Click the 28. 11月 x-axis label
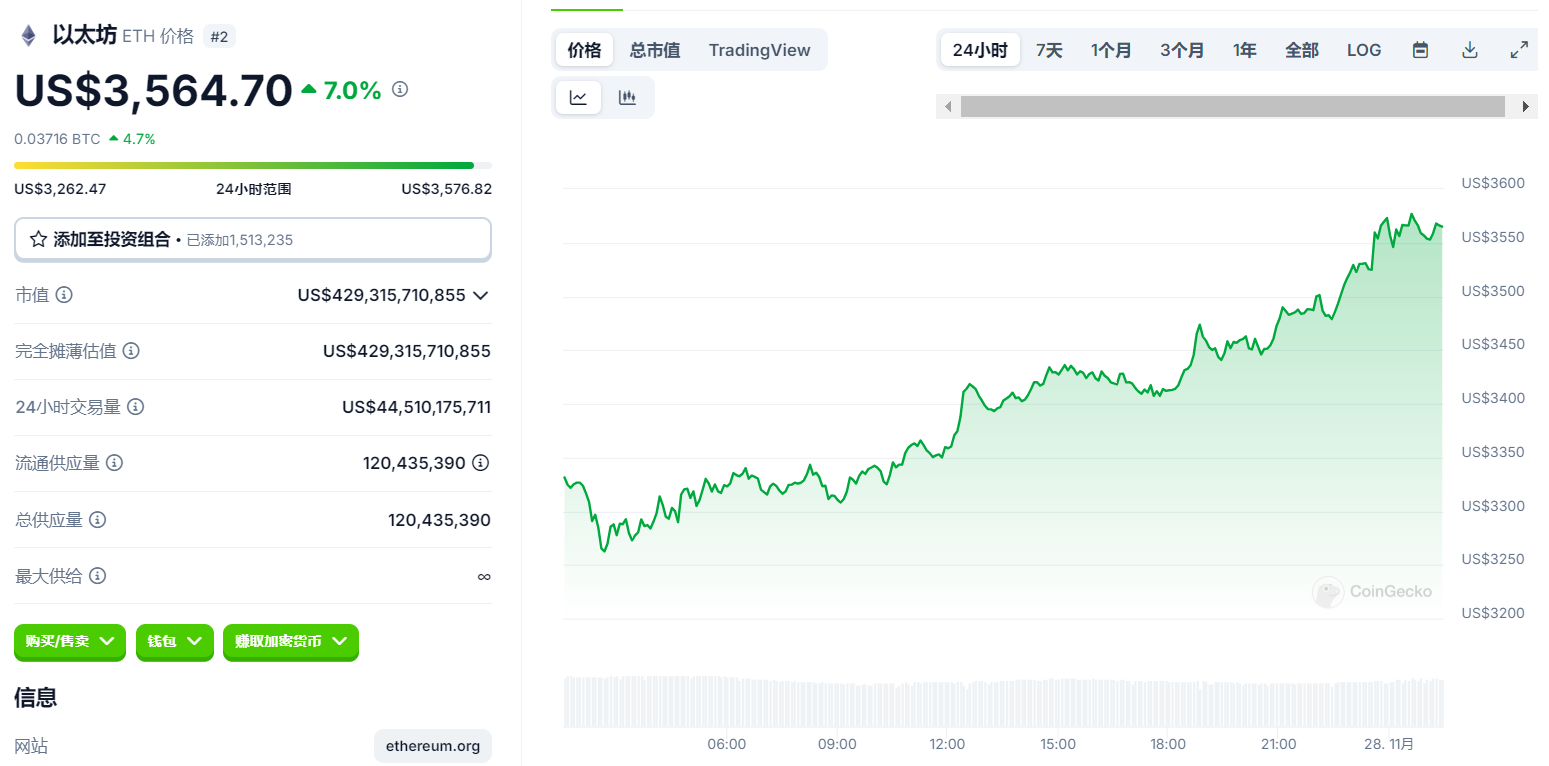The width and height of the screenshot is (1549, 766). 1388,744
